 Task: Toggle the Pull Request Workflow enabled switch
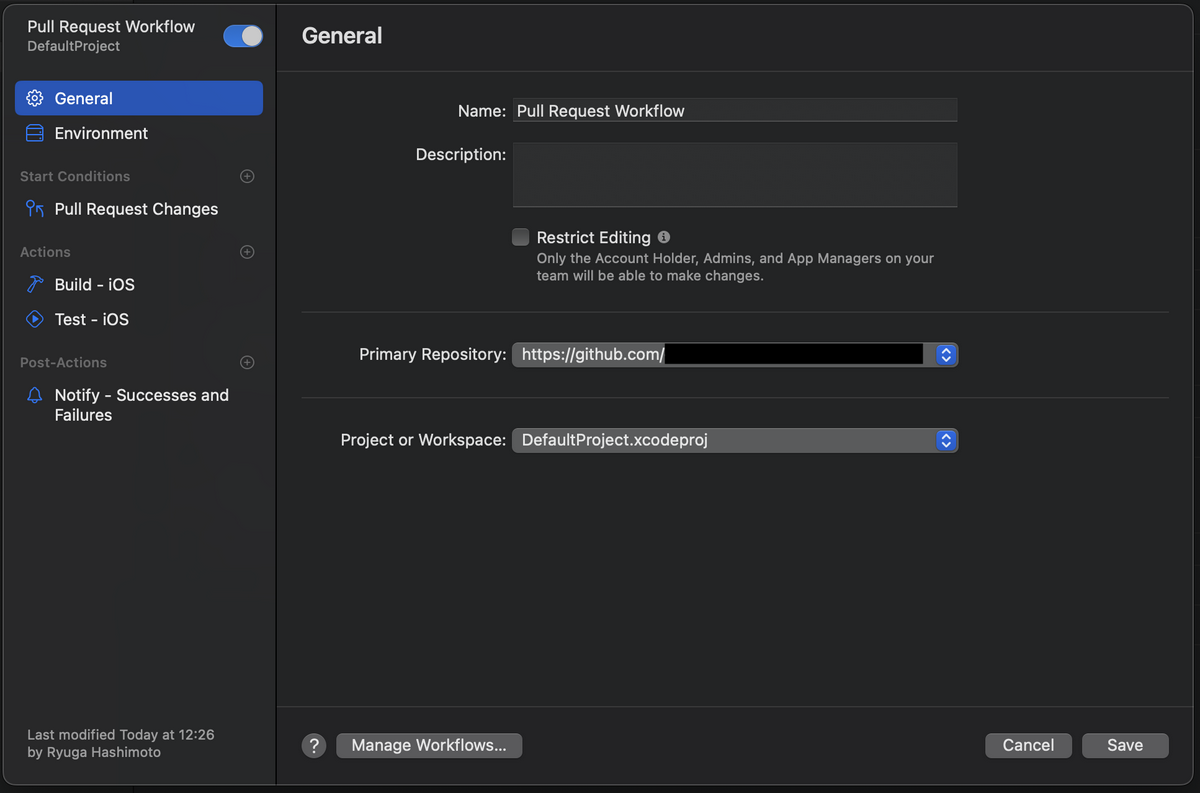coord(243,36)
